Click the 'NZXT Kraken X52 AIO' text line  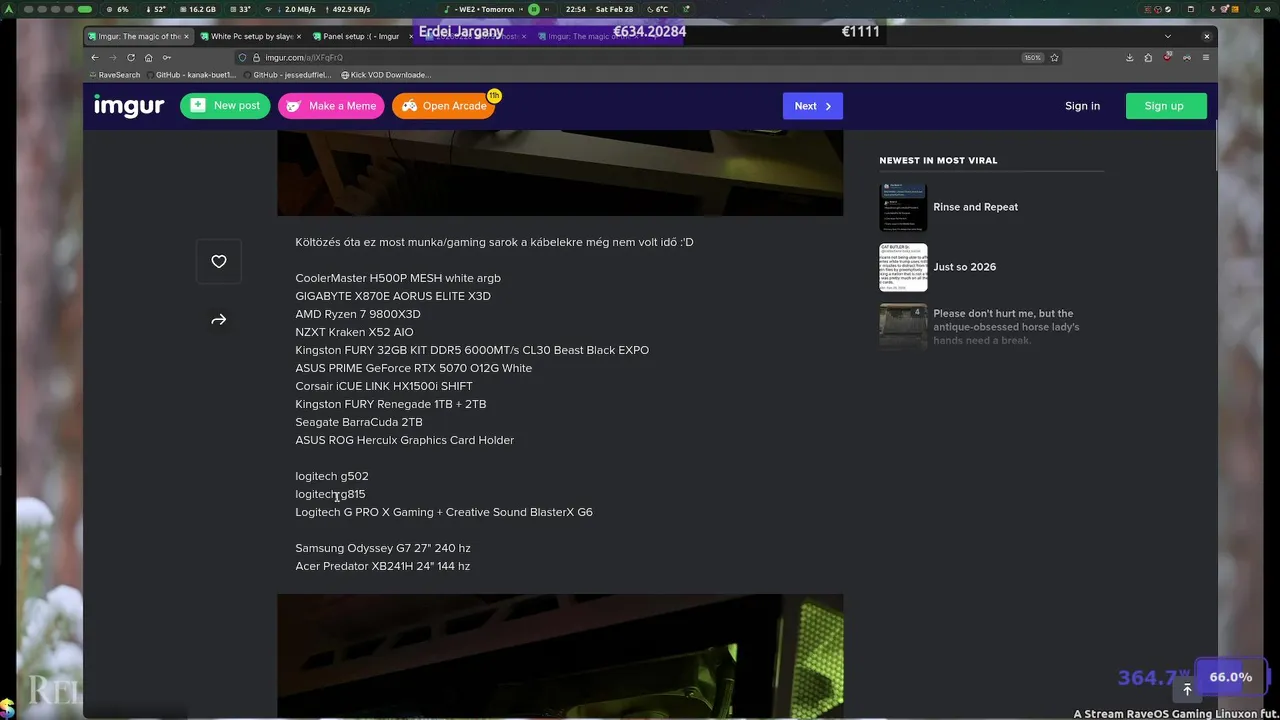pos(354,332)
